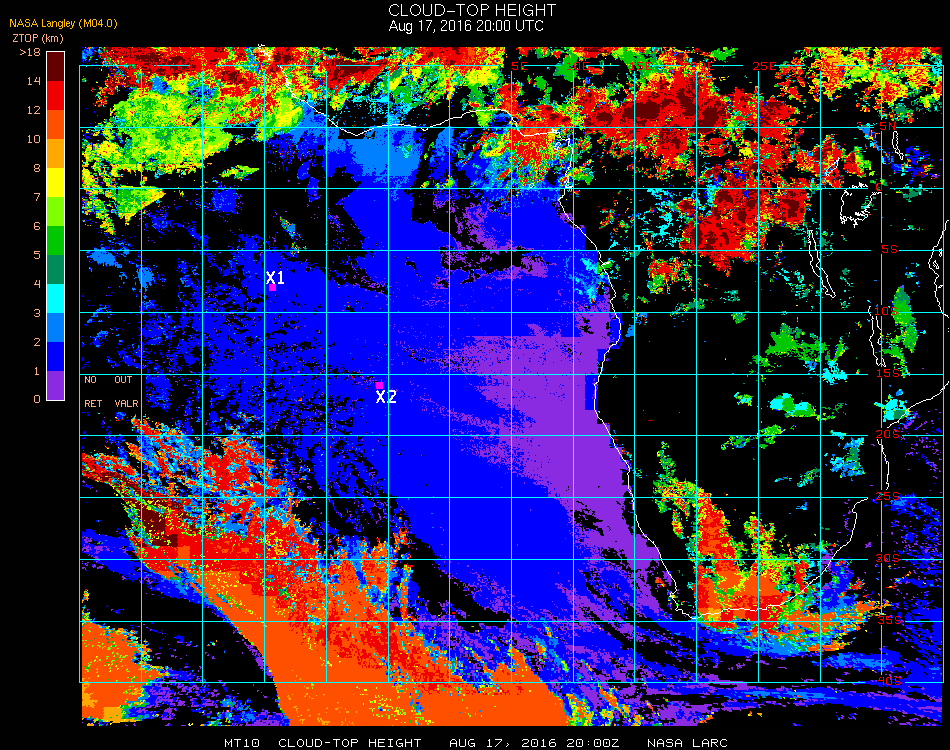
Task: Select the green 5-6 km legend swatch
Action: point(55,241)
